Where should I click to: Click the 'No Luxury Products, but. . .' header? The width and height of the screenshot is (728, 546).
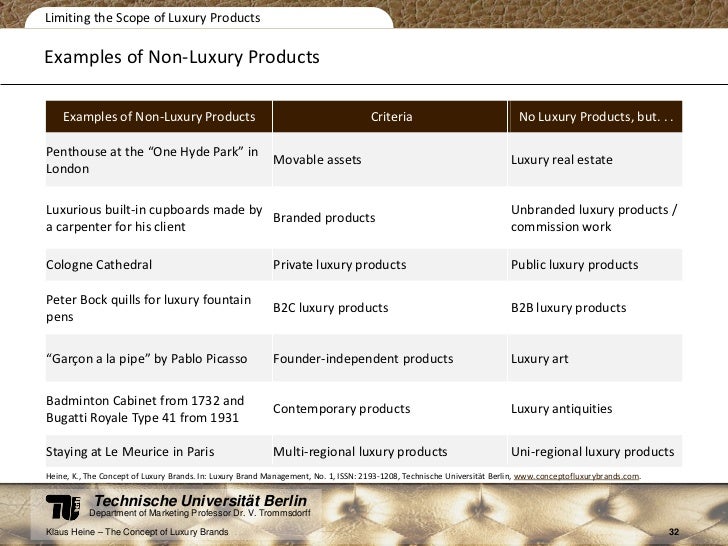coord(595,117)
